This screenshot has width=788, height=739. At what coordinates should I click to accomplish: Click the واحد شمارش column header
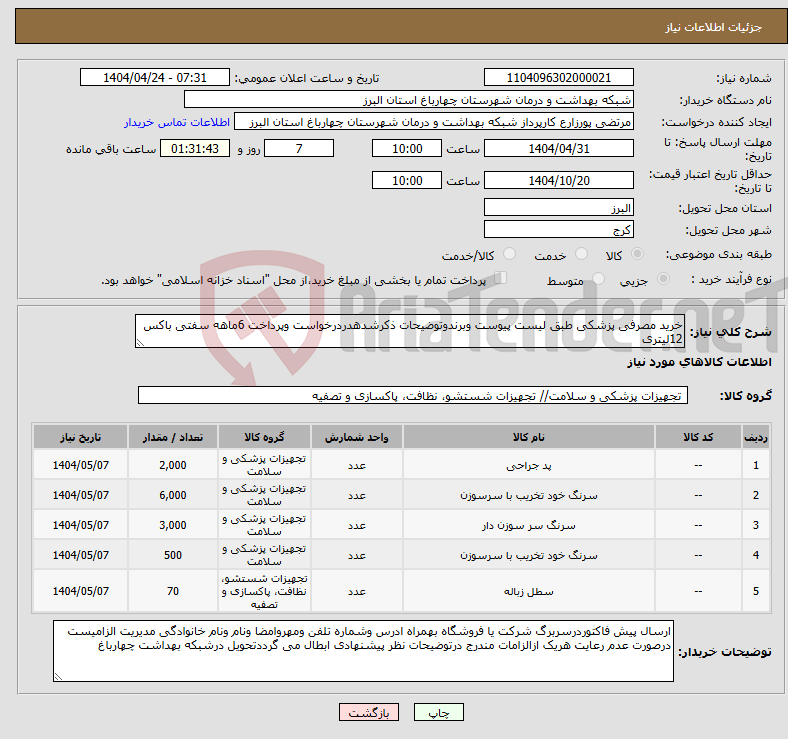(357, 437)
